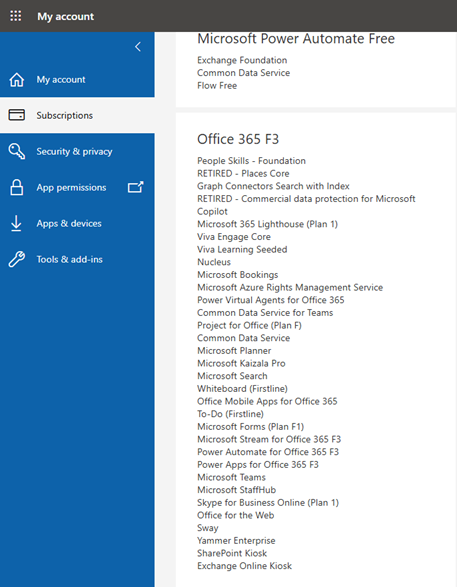Screen dimensions: 457x588
Task: Click Power Virtual Agents for Office 365
Action: (271, 300)
